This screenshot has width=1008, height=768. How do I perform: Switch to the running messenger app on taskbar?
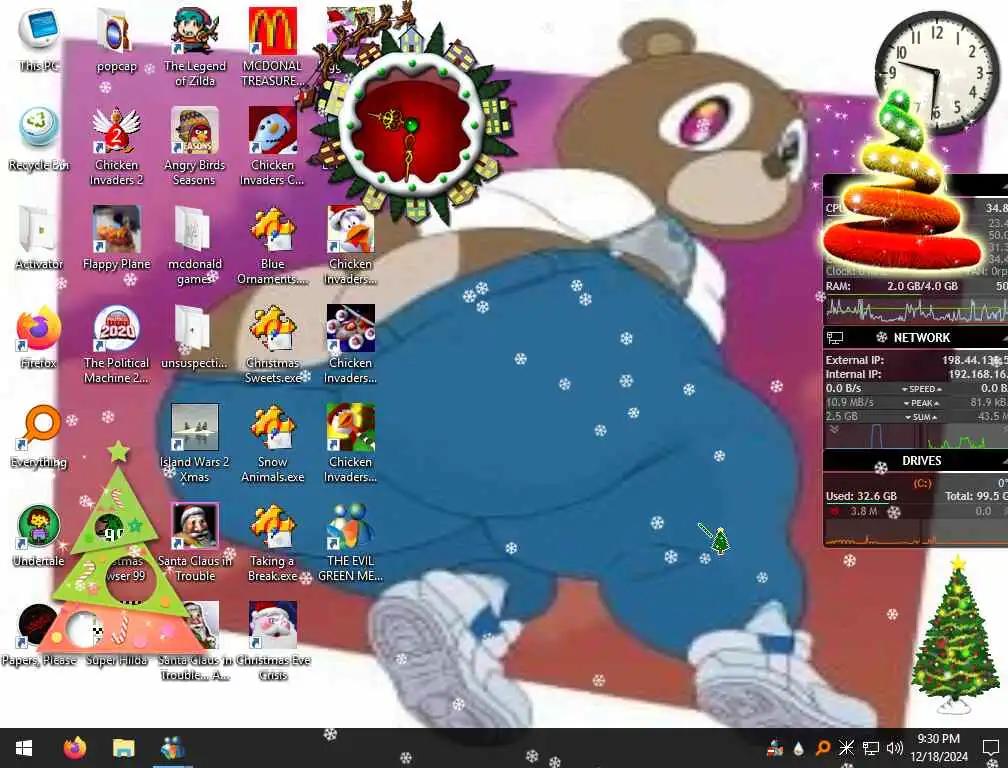coord(173,748)
